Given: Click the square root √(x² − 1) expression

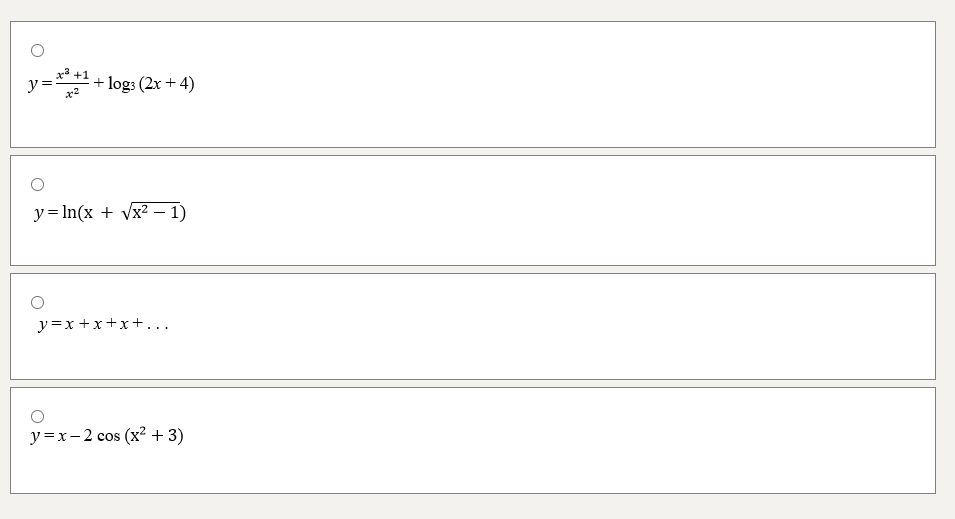Looking at the screenshot, I should pyautogui.click(x=149, y=212).
